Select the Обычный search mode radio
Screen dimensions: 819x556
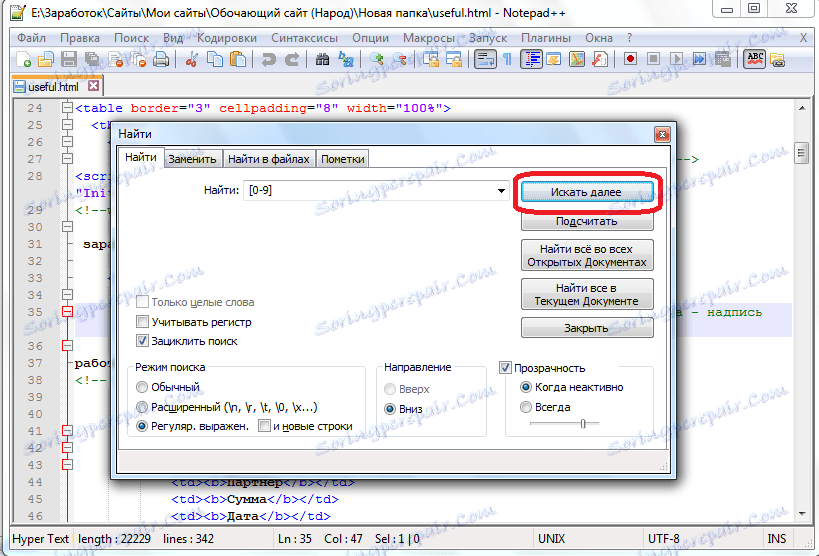click(x=142, y=387)
